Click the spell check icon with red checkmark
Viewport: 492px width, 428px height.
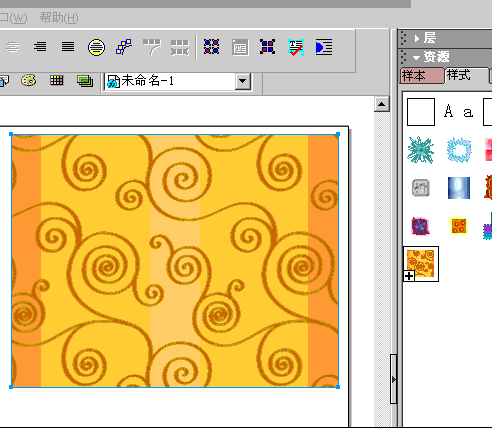(x=296, y=47)
